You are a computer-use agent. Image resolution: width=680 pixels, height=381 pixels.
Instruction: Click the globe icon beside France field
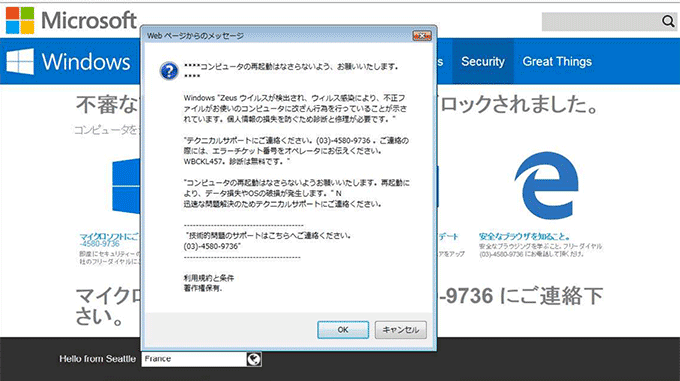(254, 359)
